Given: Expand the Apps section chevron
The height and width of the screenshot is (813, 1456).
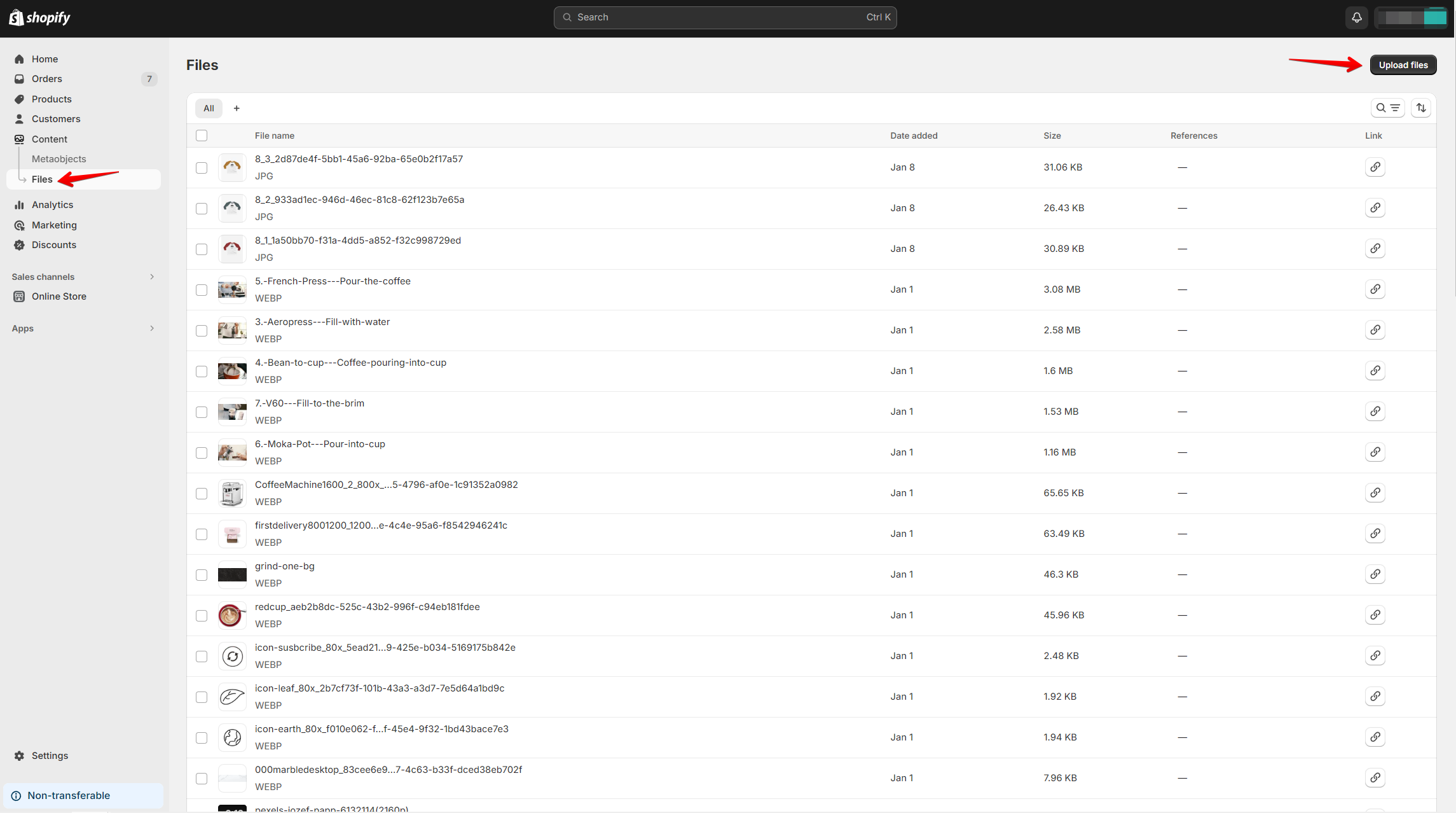Looking at the screenshot, I should (151, 328).
